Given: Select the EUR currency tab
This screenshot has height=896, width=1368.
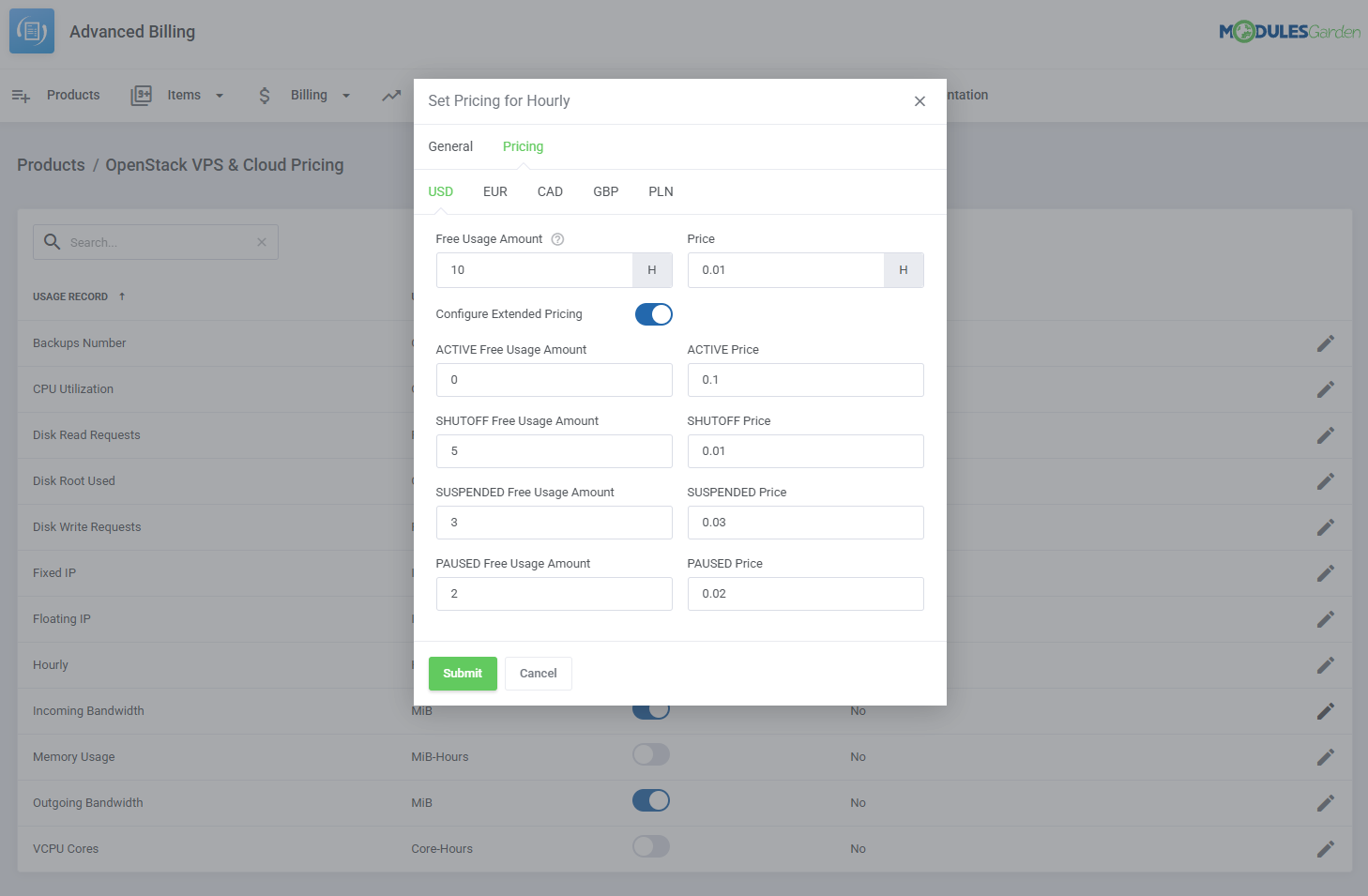Looking at the screenshot, I should pyautogui.click(x=494, y=191).
